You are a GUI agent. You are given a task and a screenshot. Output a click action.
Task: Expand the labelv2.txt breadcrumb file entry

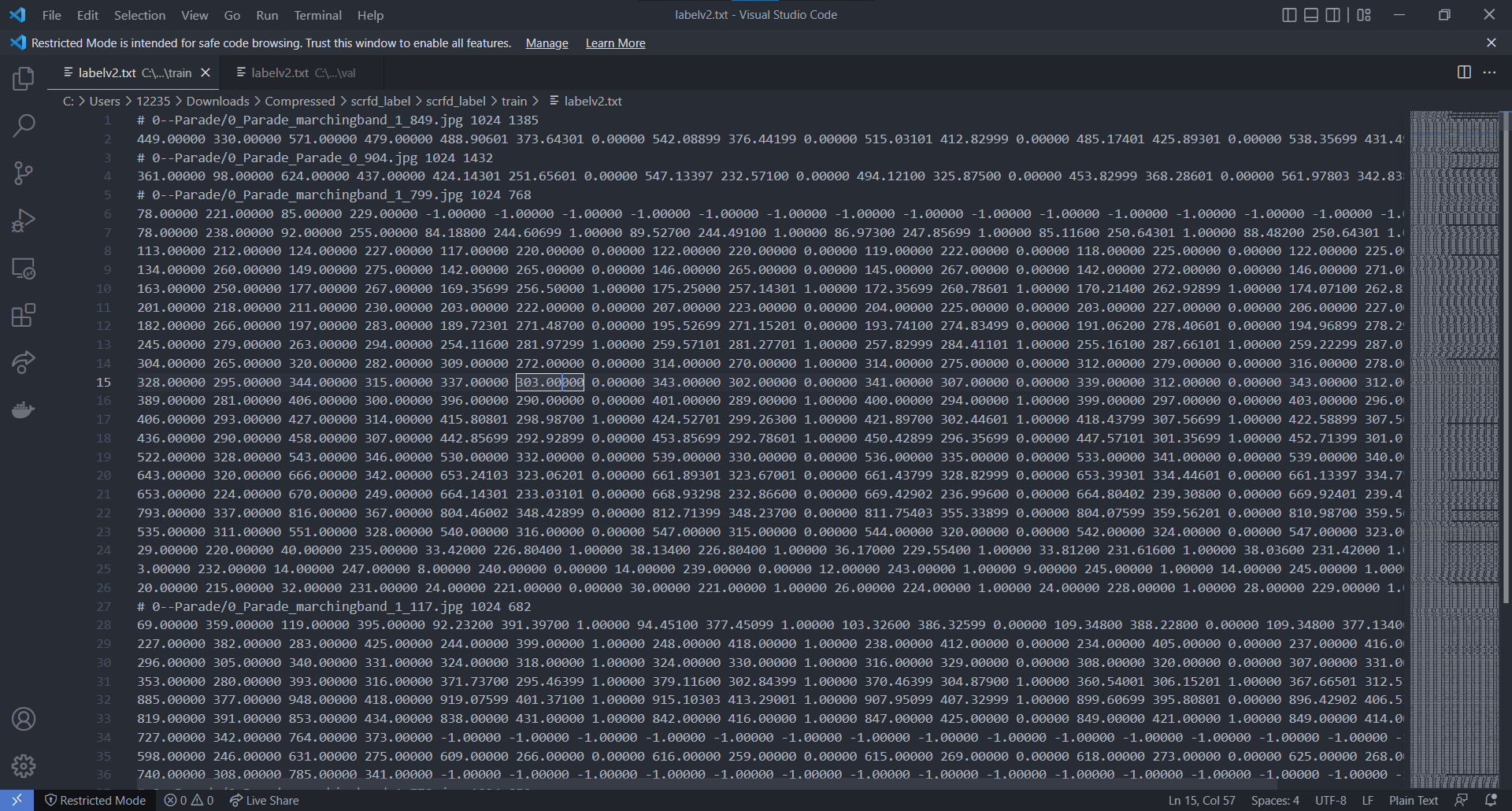(x=585, y=101)
